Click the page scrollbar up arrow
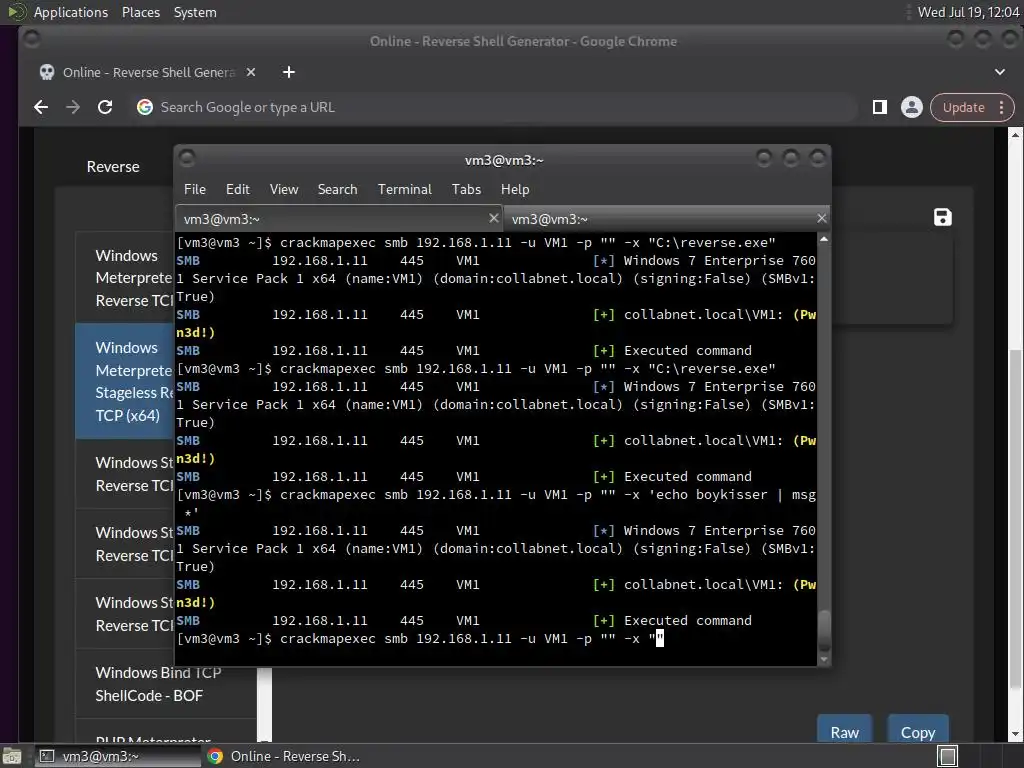1024x768 pixels. coord(1015,135)
